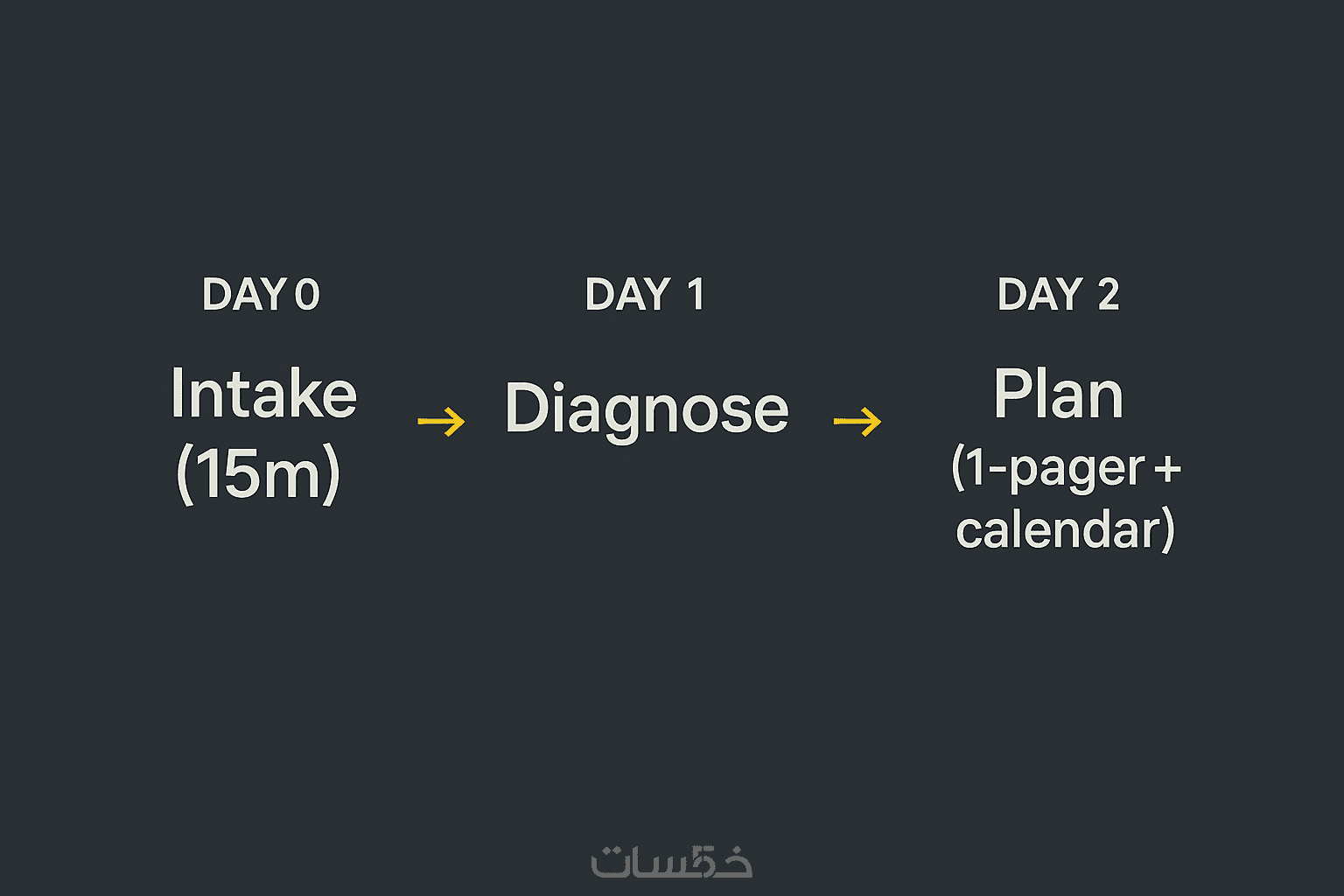Click the word "Plan"
Image resolution: width=1344 pixels, height=896 pixels.
coord(1059,395)
